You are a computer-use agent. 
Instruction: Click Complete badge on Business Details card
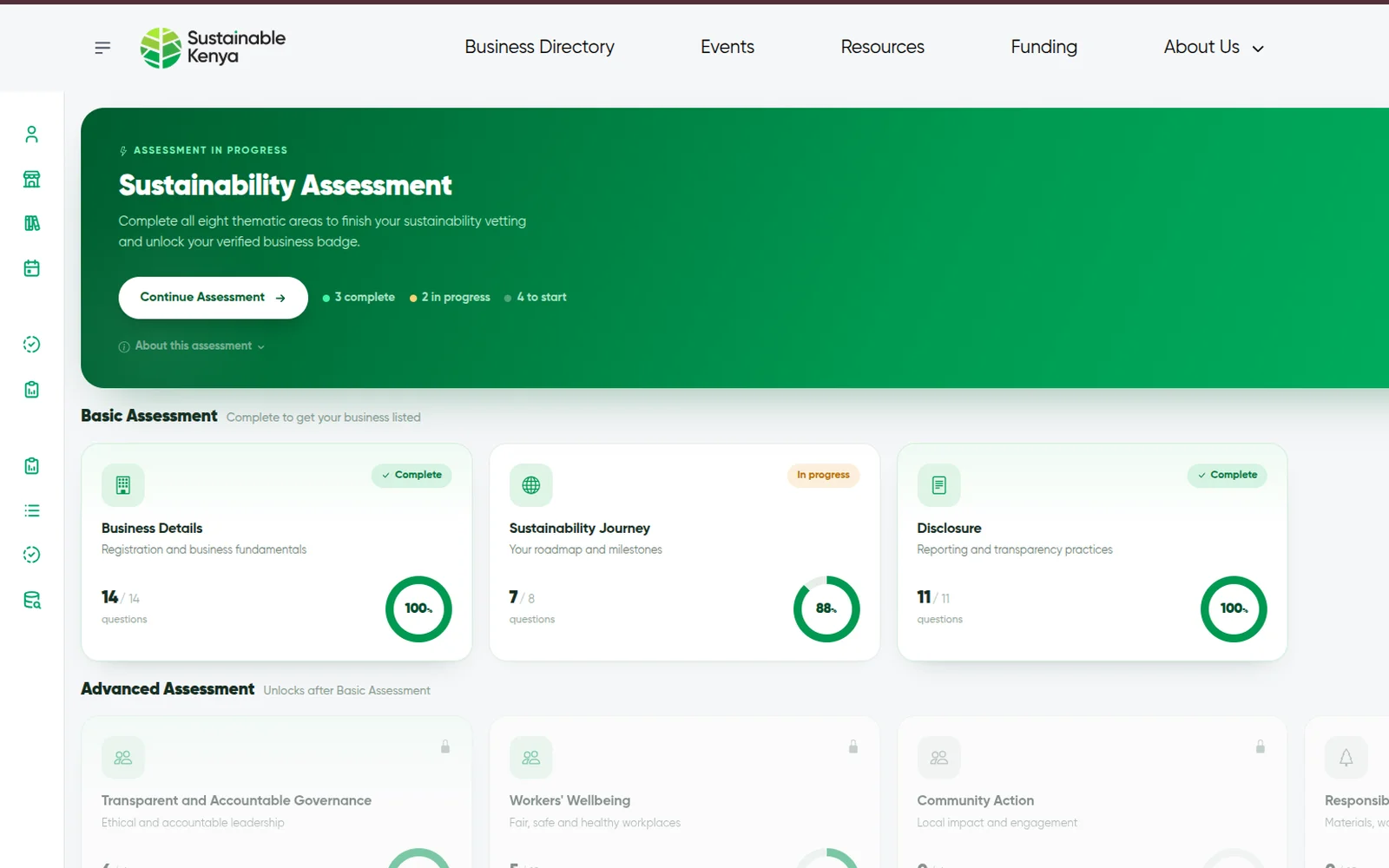coord(411,475)
